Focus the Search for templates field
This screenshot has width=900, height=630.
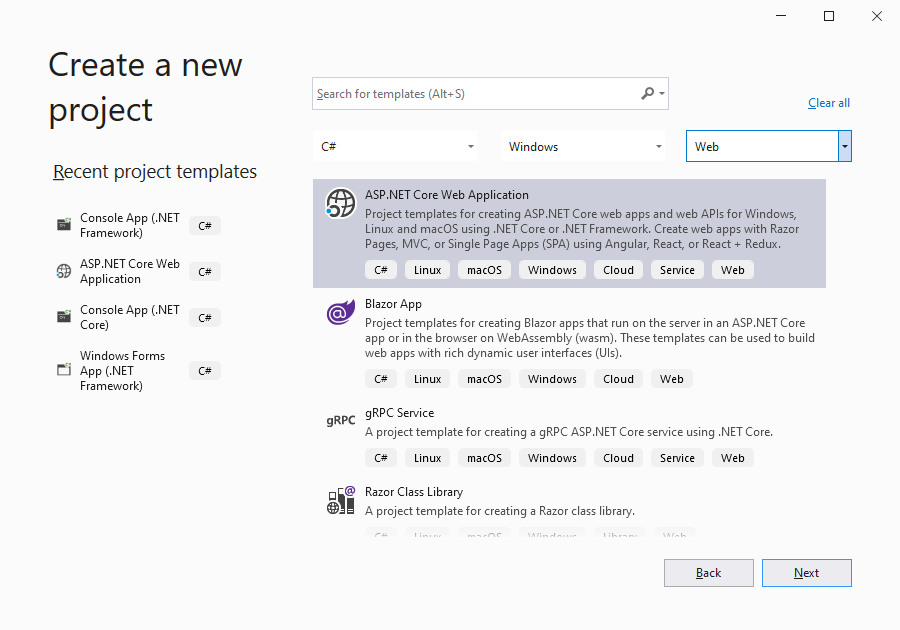pyautogui.click(x=475, y=94)
